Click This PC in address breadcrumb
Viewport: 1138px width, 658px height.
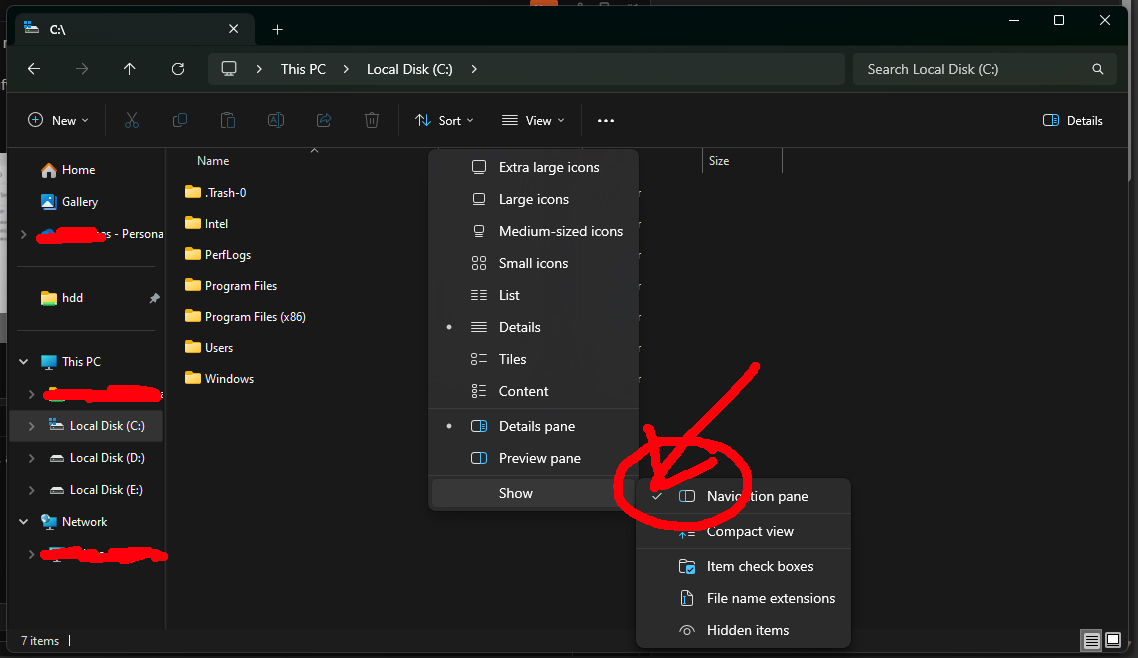pos(303,69)
